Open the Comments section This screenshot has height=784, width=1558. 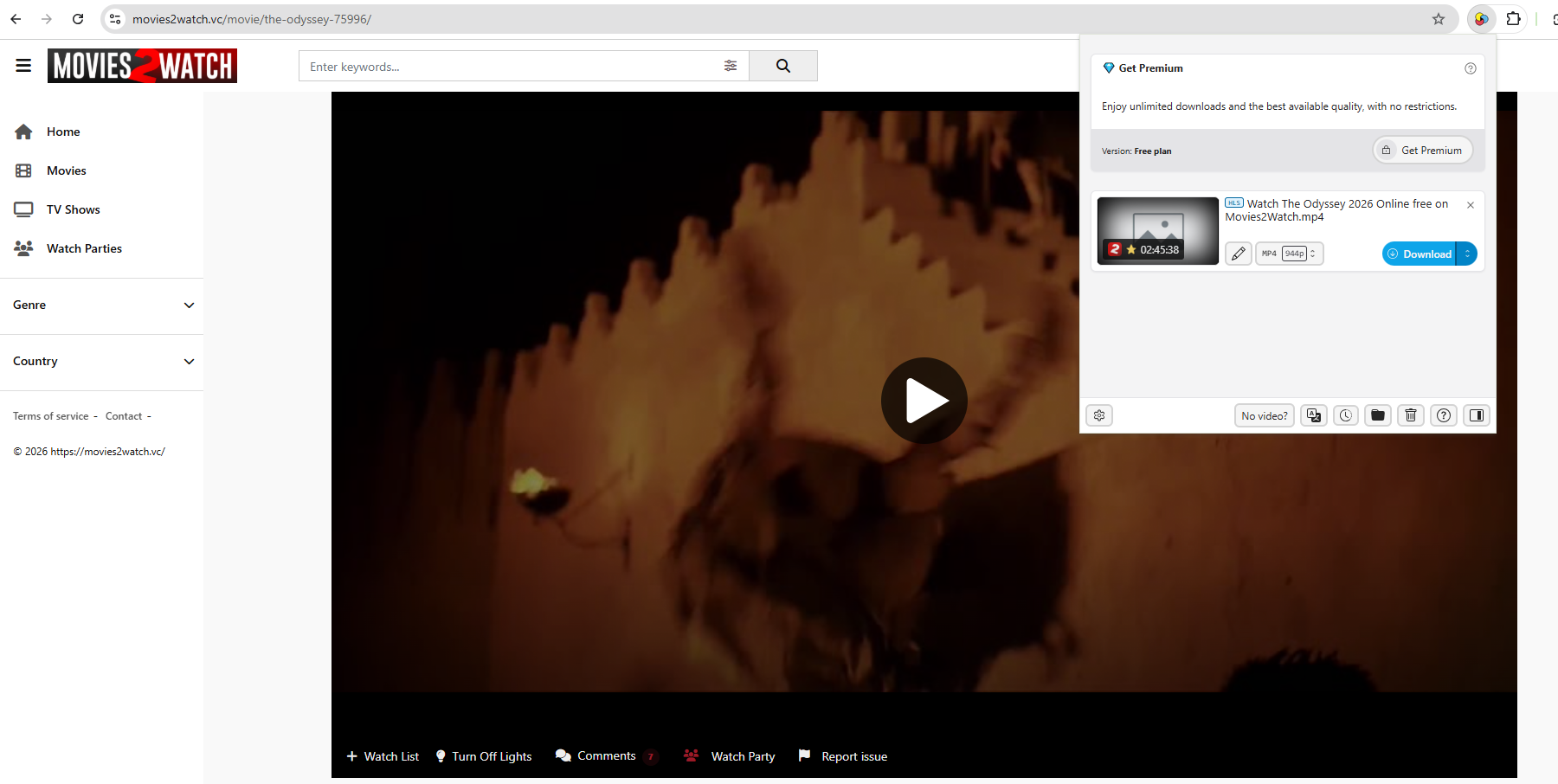click(x=606, y=756)
